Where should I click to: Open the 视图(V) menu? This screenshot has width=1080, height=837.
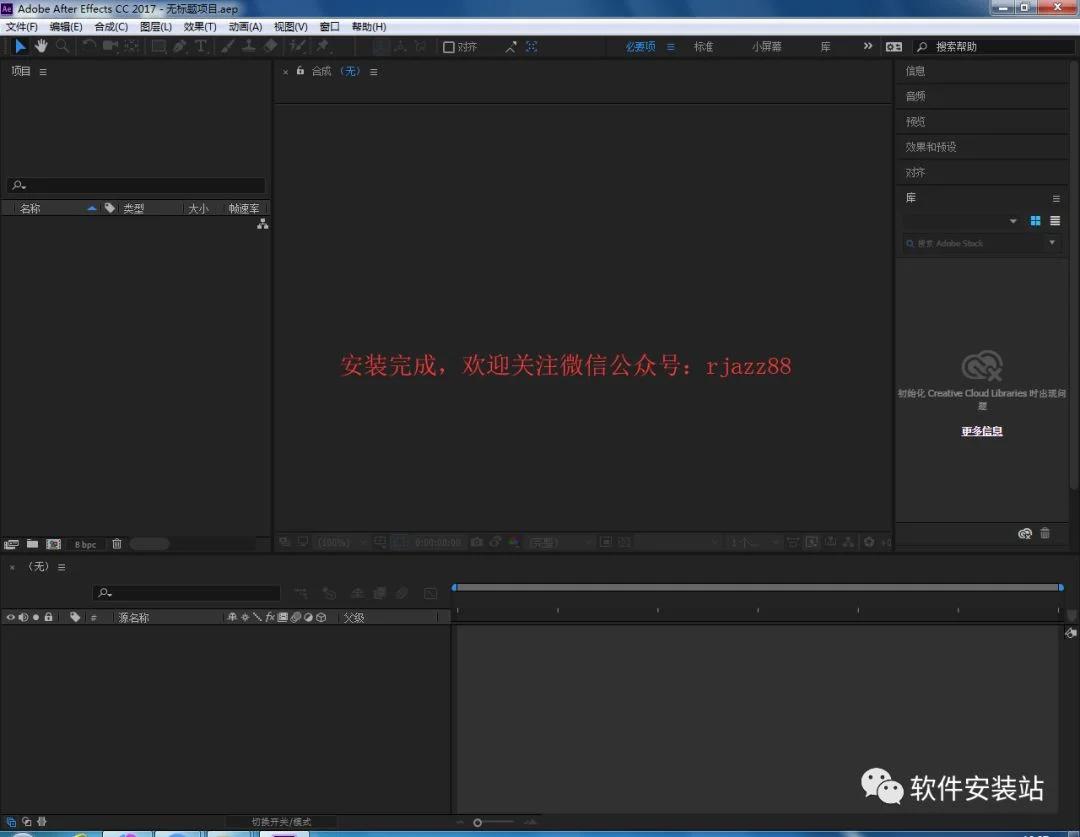pos(291,27)
